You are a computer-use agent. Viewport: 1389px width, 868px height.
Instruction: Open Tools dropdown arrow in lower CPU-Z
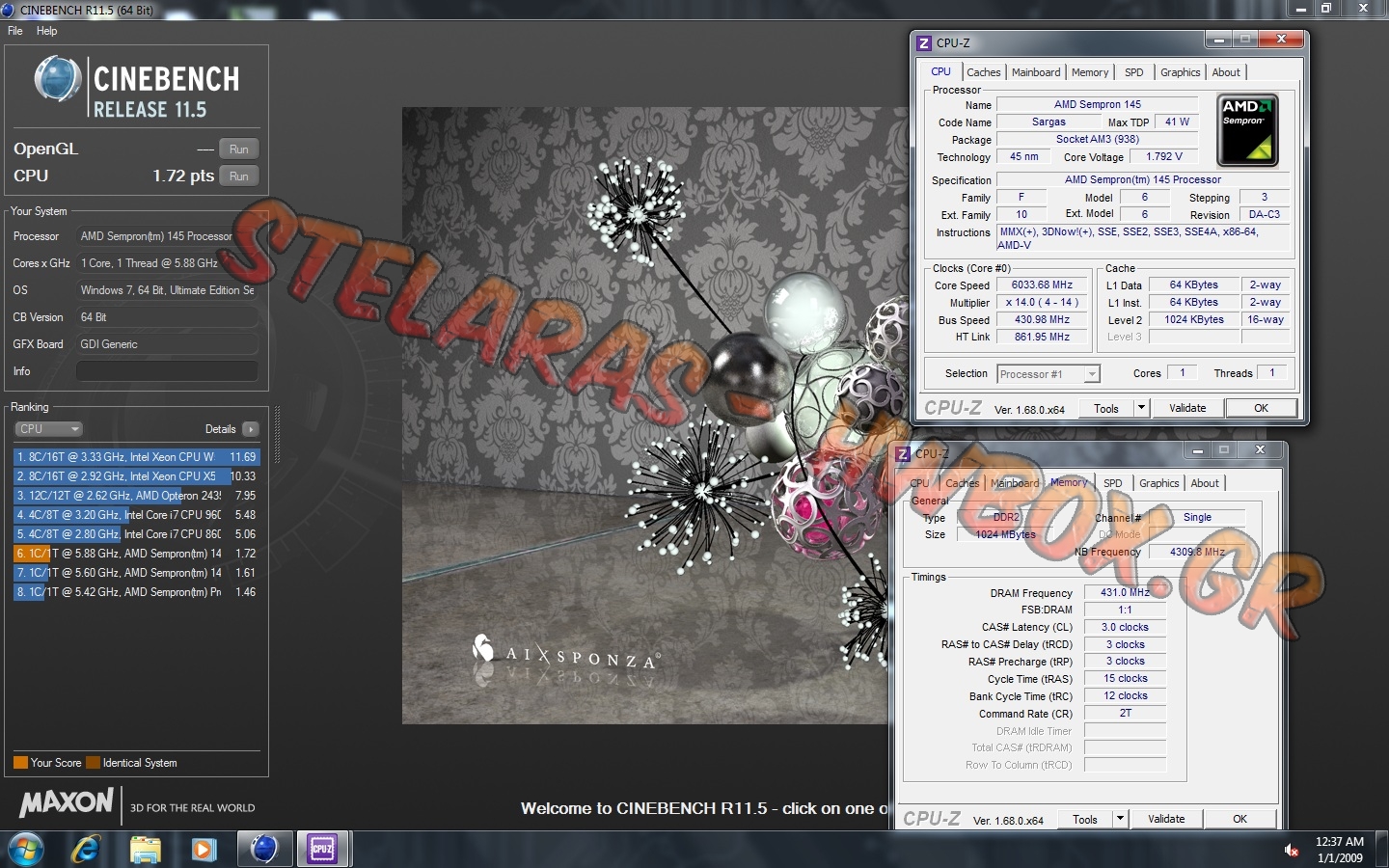click(x=1120, y=820)
